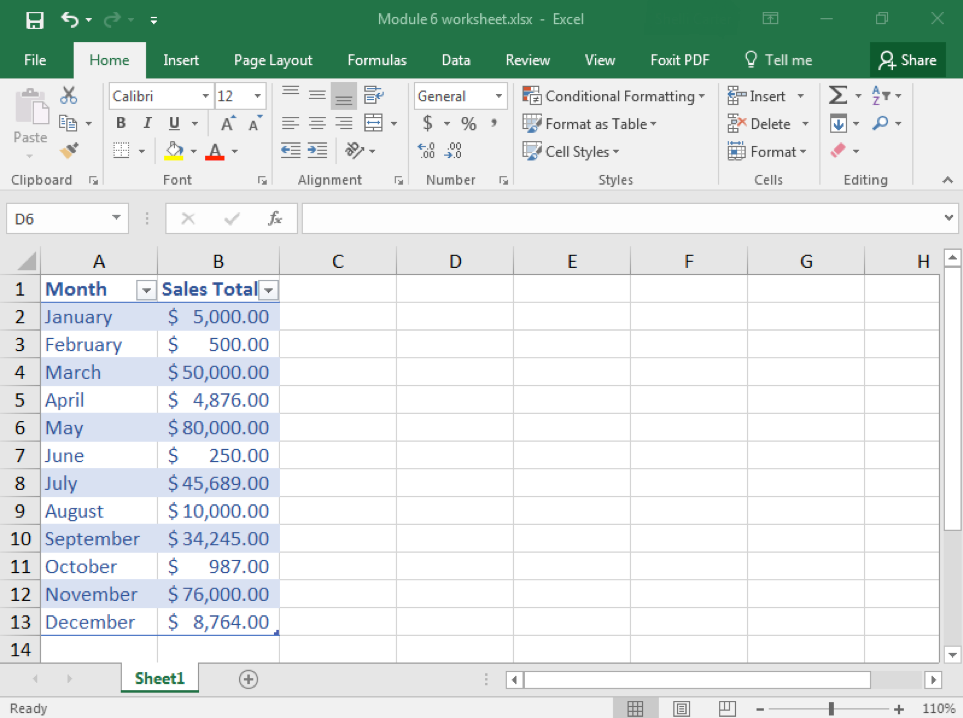Adjust the zoom slider at bottom right
Screen dimensions: 963x718
pos(830,707)
